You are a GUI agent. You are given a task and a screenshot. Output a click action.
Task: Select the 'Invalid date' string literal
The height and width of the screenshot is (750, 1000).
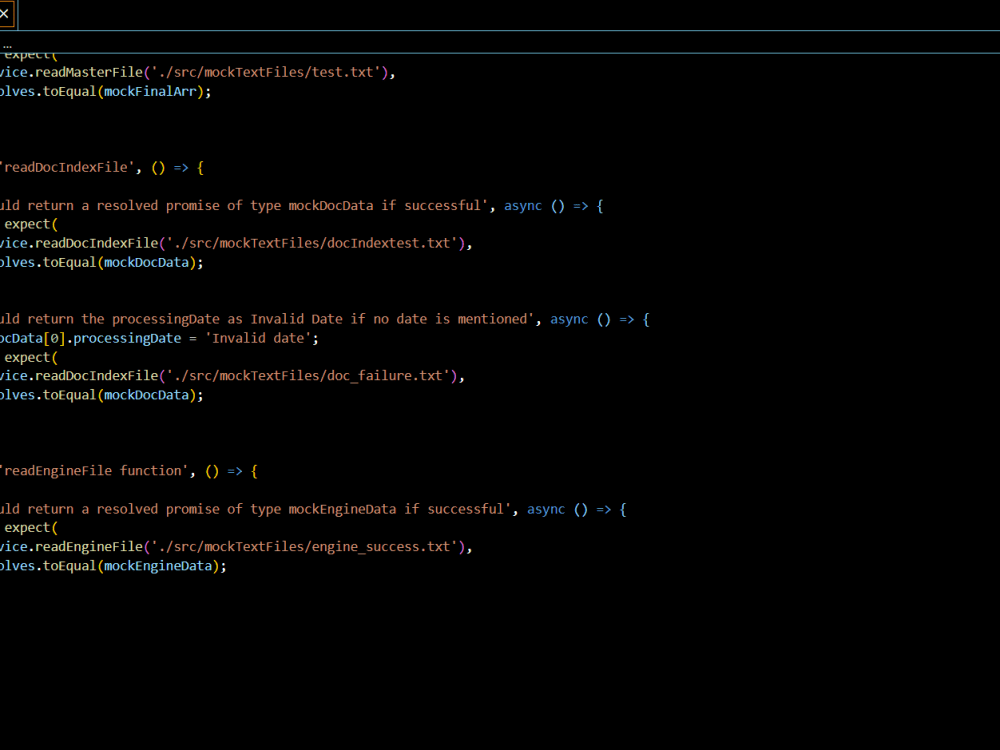click(258, 338)
